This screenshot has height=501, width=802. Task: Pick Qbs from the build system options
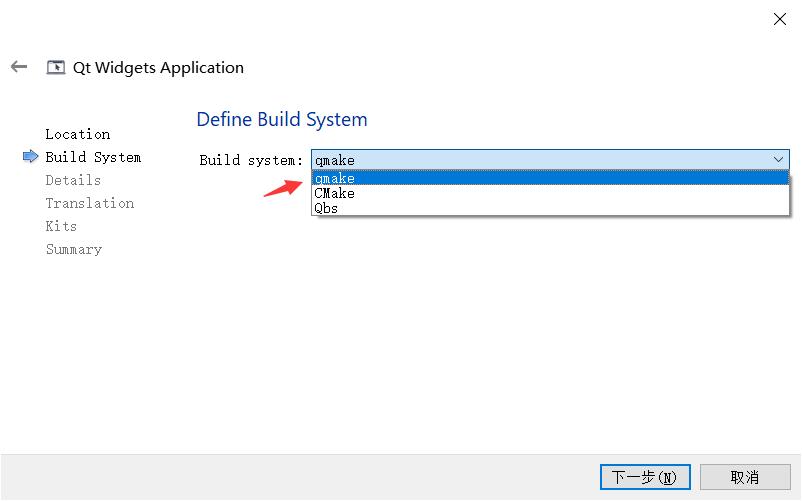pos(327,208)
